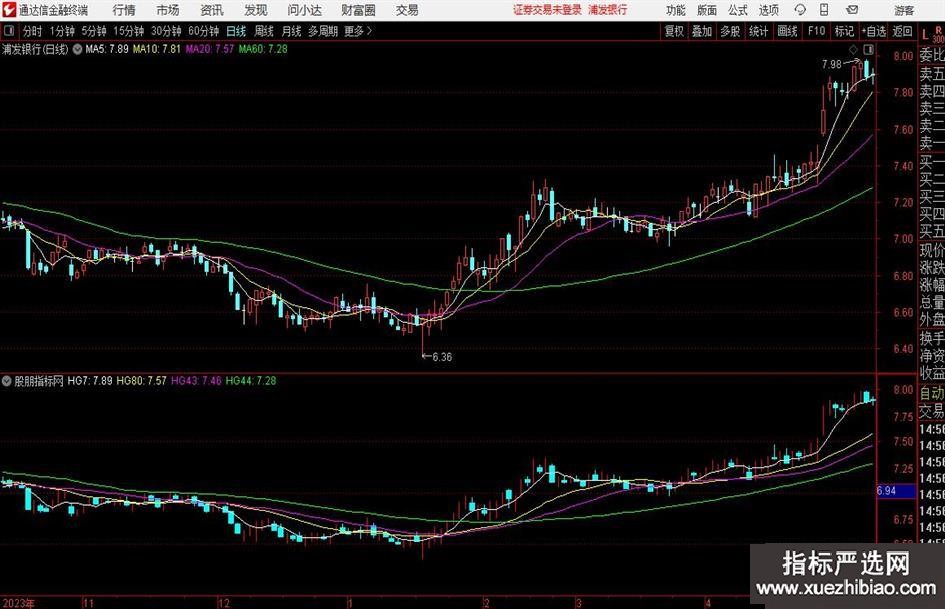Click the 浦发银行 stock name in the title bar
This screenshot has height=609, width=945.
coord(608,10)
